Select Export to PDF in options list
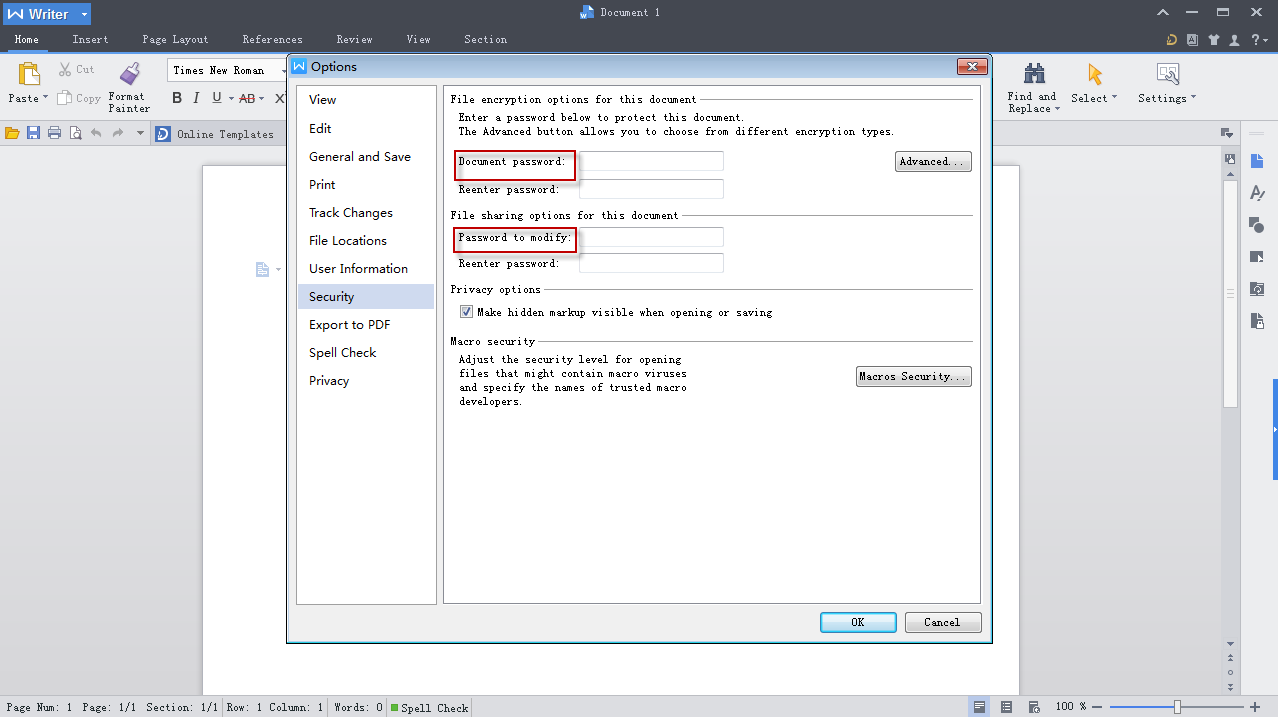This screenshot has height=717, width=1278. (349, 325)
